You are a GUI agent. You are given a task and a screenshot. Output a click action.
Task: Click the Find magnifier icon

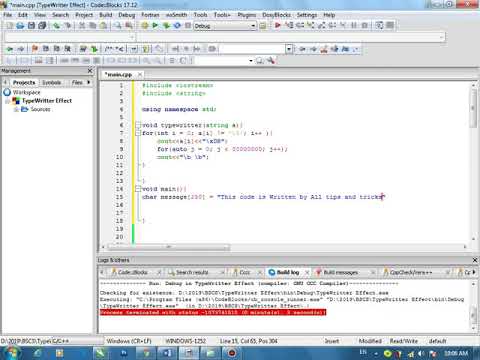[x=118, y=25]
